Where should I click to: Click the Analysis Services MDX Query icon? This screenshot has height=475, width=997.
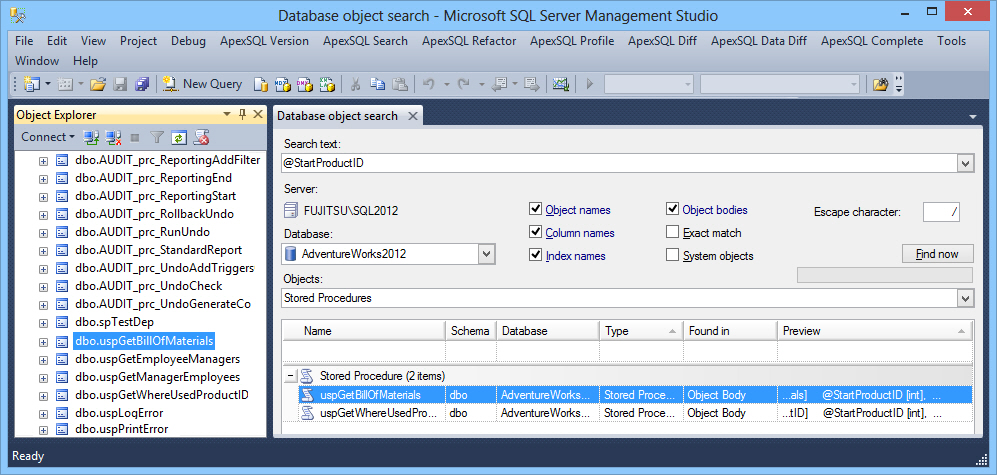pos(282,84)
